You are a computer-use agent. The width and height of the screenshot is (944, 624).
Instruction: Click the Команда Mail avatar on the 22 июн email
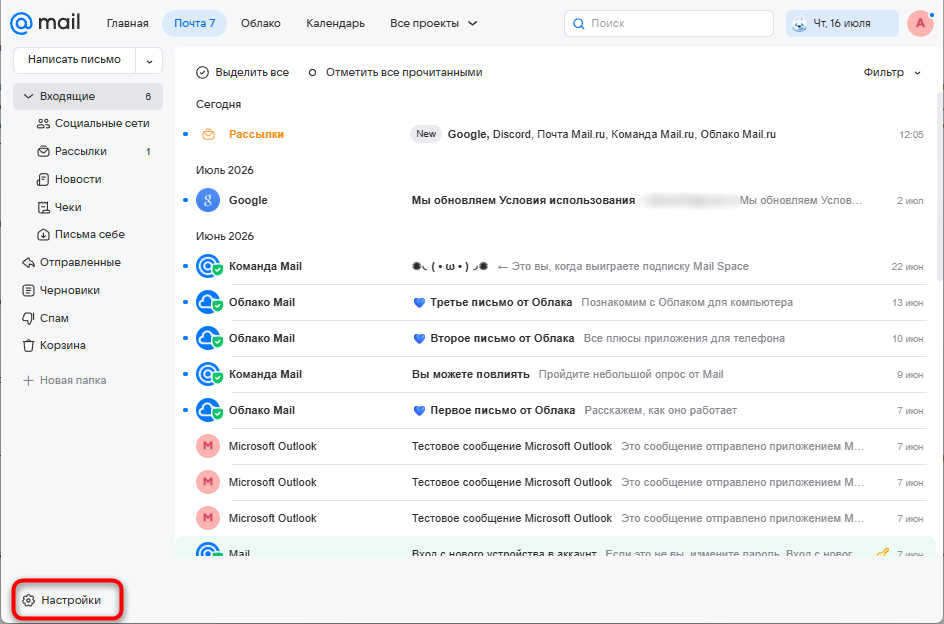click(208, 266)
